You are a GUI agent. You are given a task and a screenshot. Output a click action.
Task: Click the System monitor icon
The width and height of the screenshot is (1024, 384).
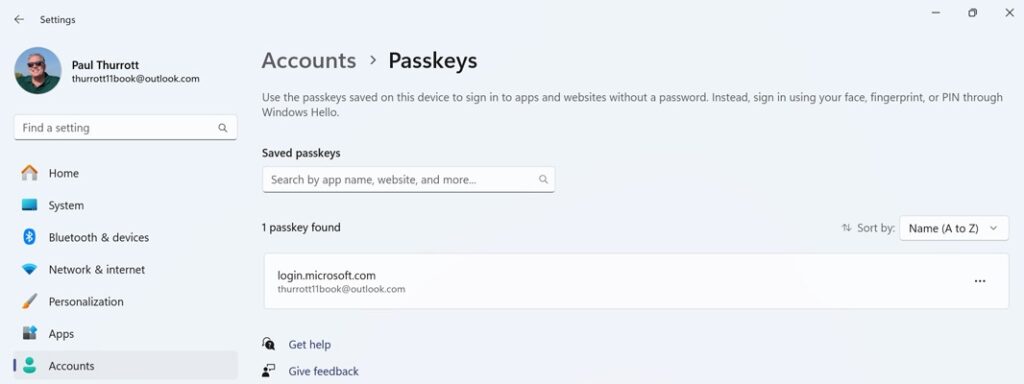tap(29, 205)
